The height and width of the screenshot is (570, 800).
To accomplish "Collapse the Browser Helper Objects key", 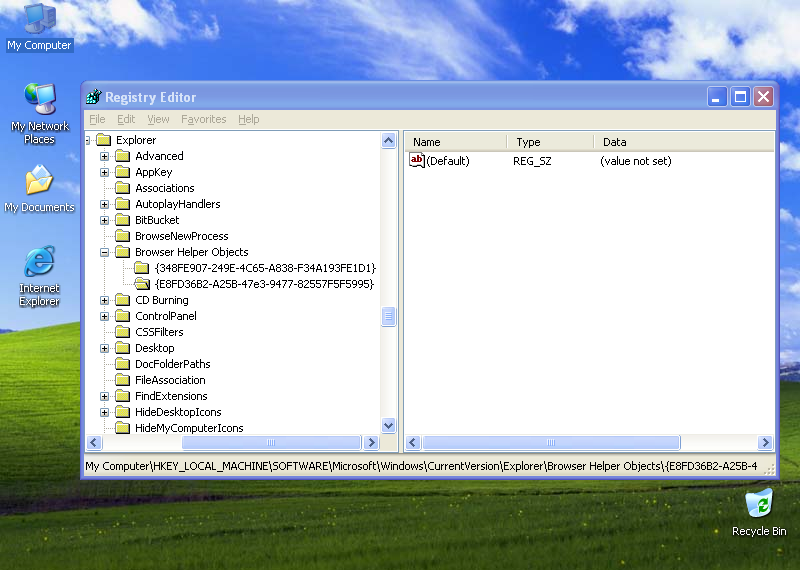I will (x=104, y=252).
